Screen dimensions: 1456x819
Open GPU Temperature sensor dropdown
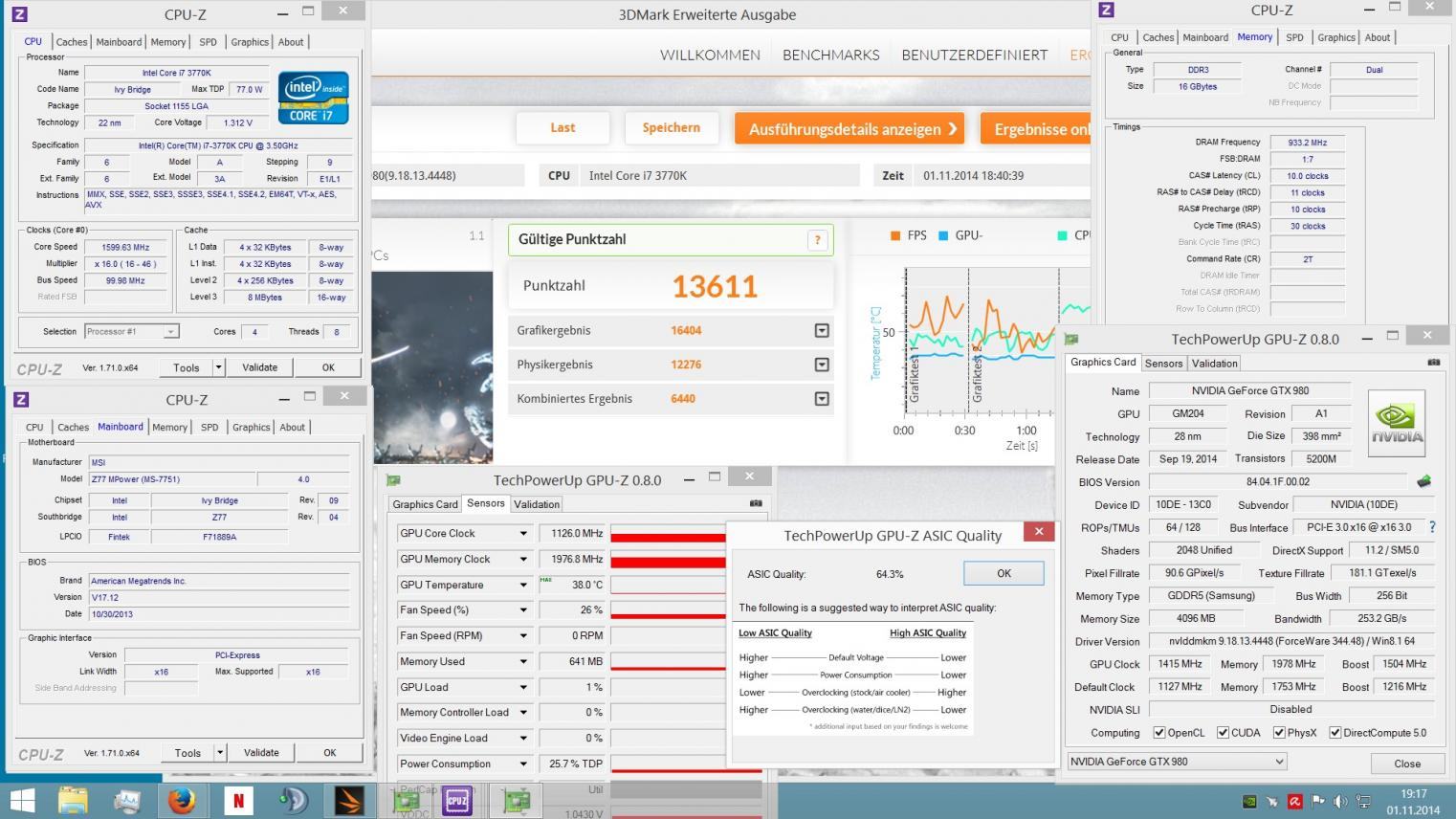coord(523,586)
